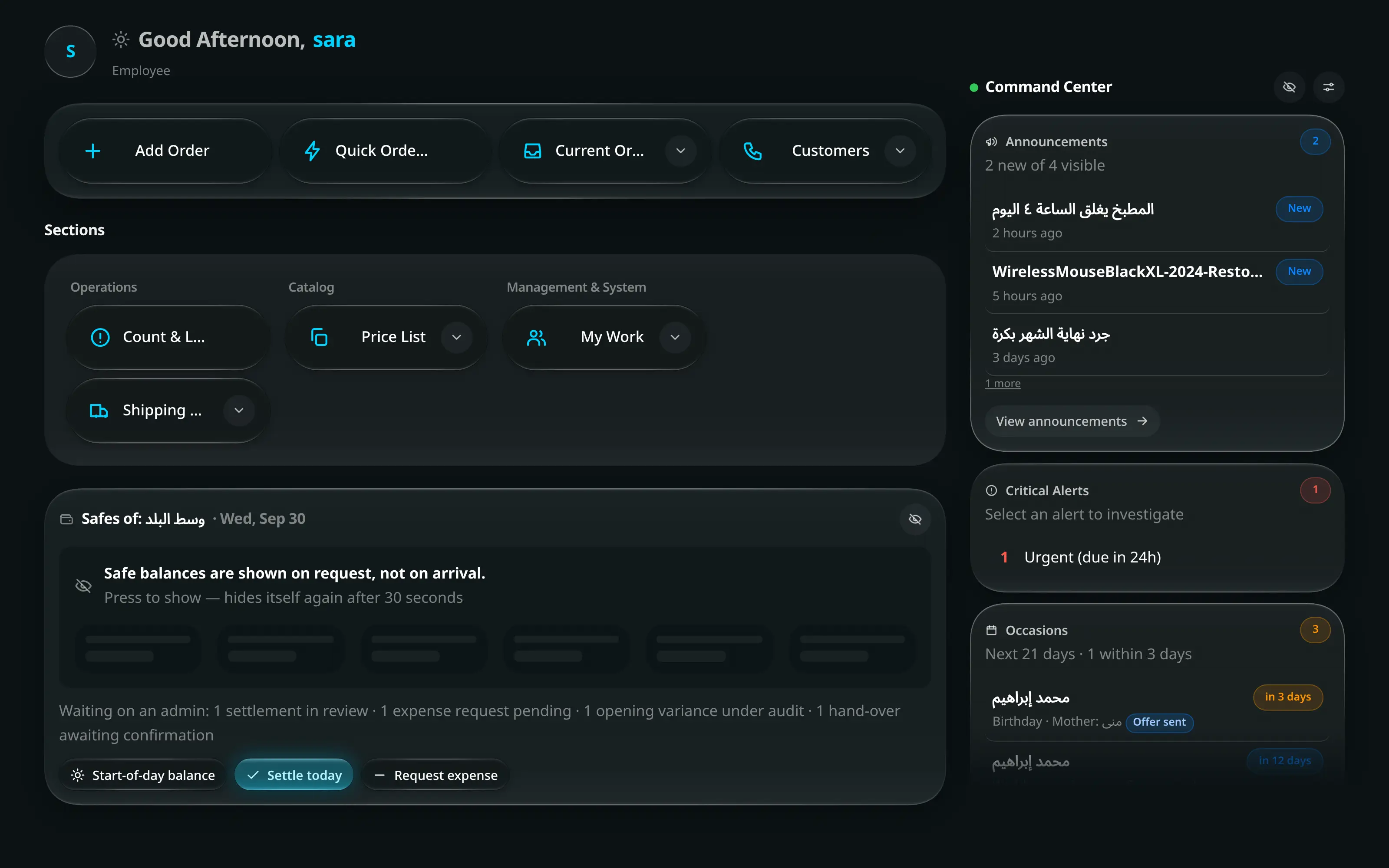The image size is (1389, 868).
Task: Click the S user avatar
Action: point(70,52)
